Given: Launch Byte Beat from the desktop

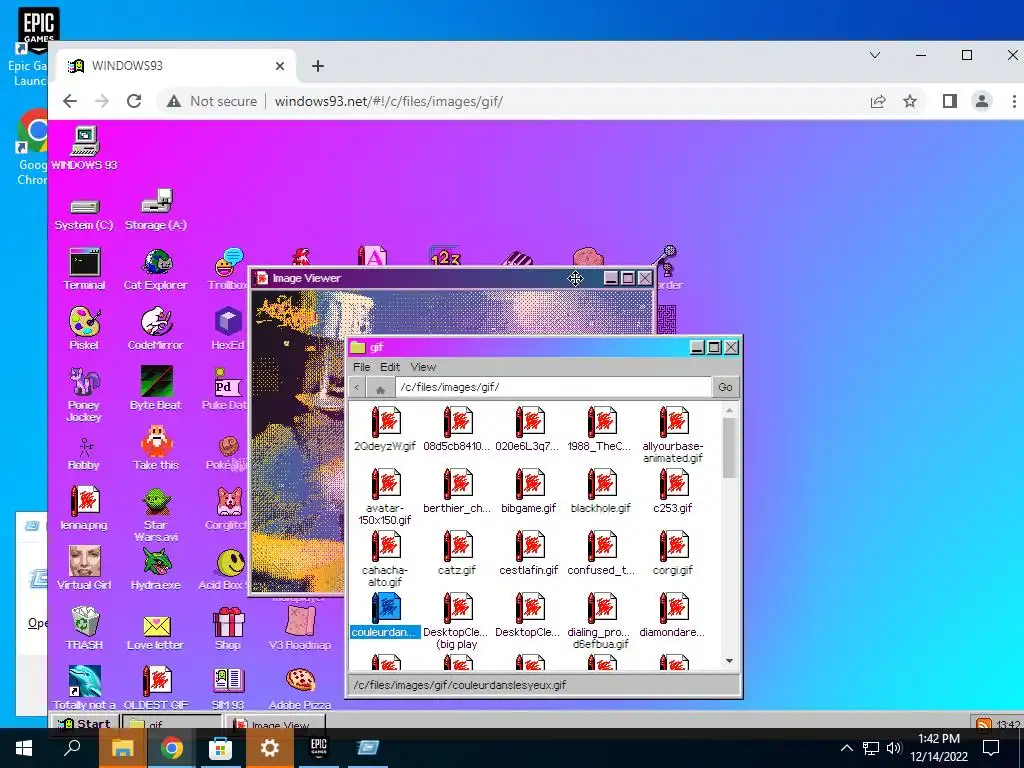Looking at the screenshot, I should (x=156, y=382).
